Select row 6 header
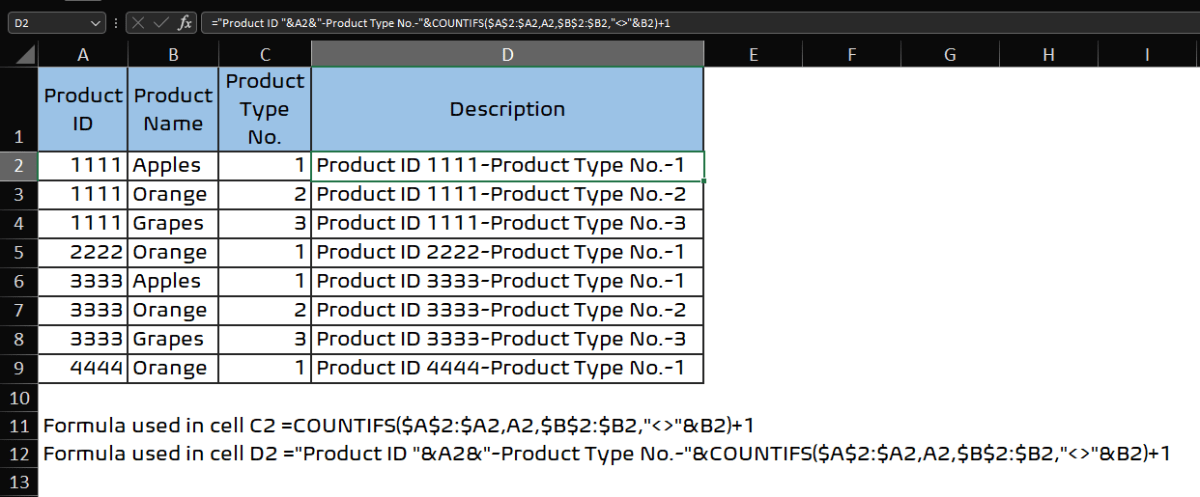The width and height of the screenshot is (1200, 497). click(x=19, y=282)
